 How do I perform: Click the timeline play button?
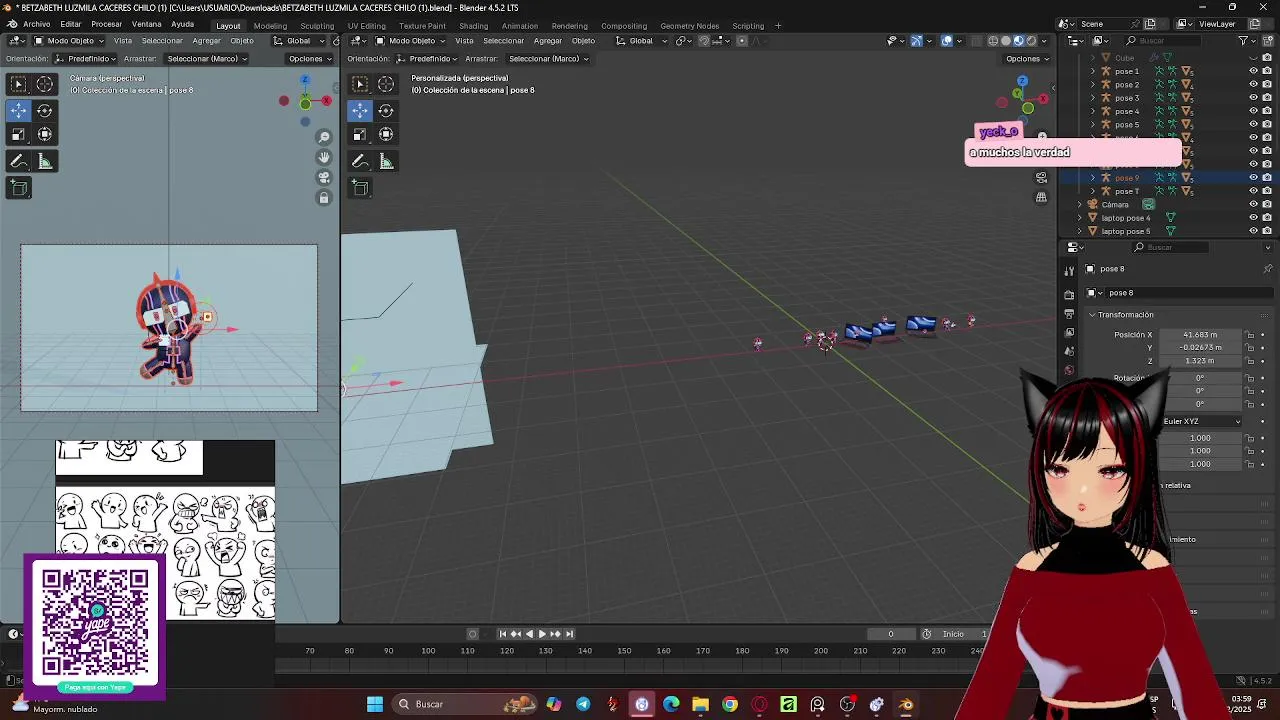pyautogui.click(x=542, y=634)
